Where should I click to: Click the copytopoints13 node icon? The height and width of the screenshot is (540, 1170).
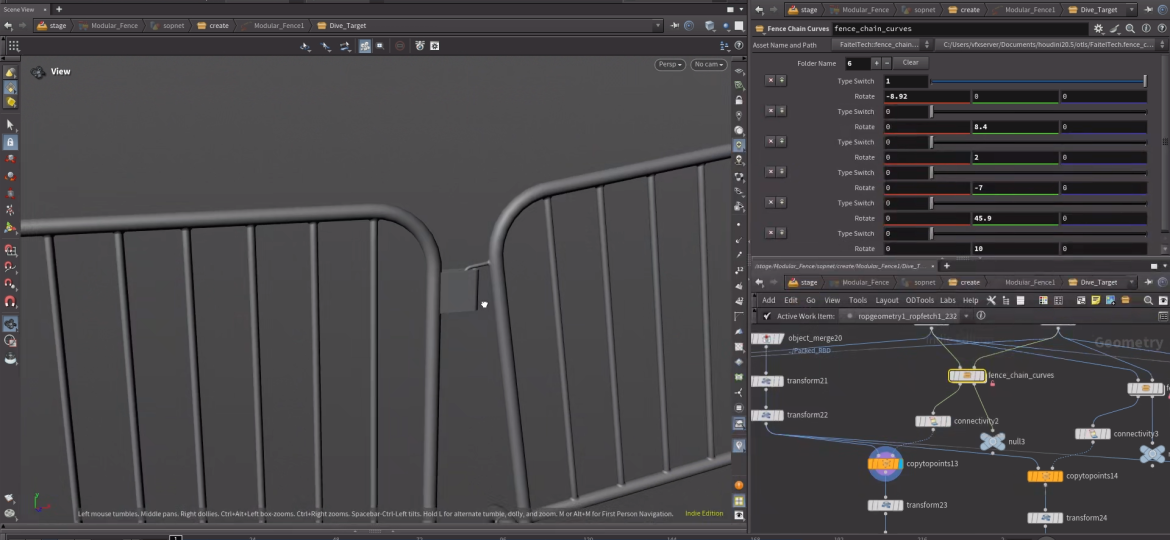click(885, 464)
